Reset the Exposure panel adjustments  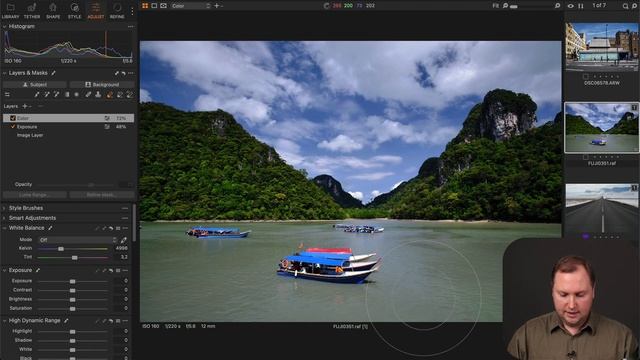point(111,270)
